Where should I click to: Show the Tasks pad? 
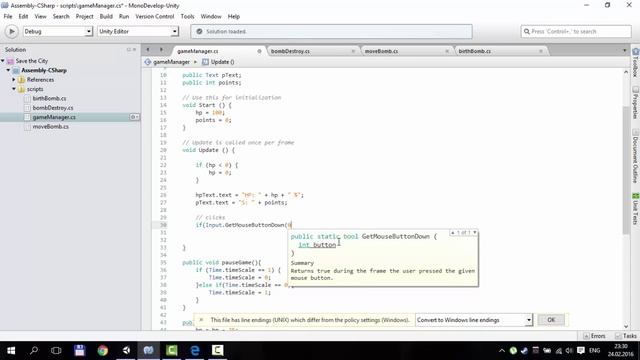[x=626, y=336]
